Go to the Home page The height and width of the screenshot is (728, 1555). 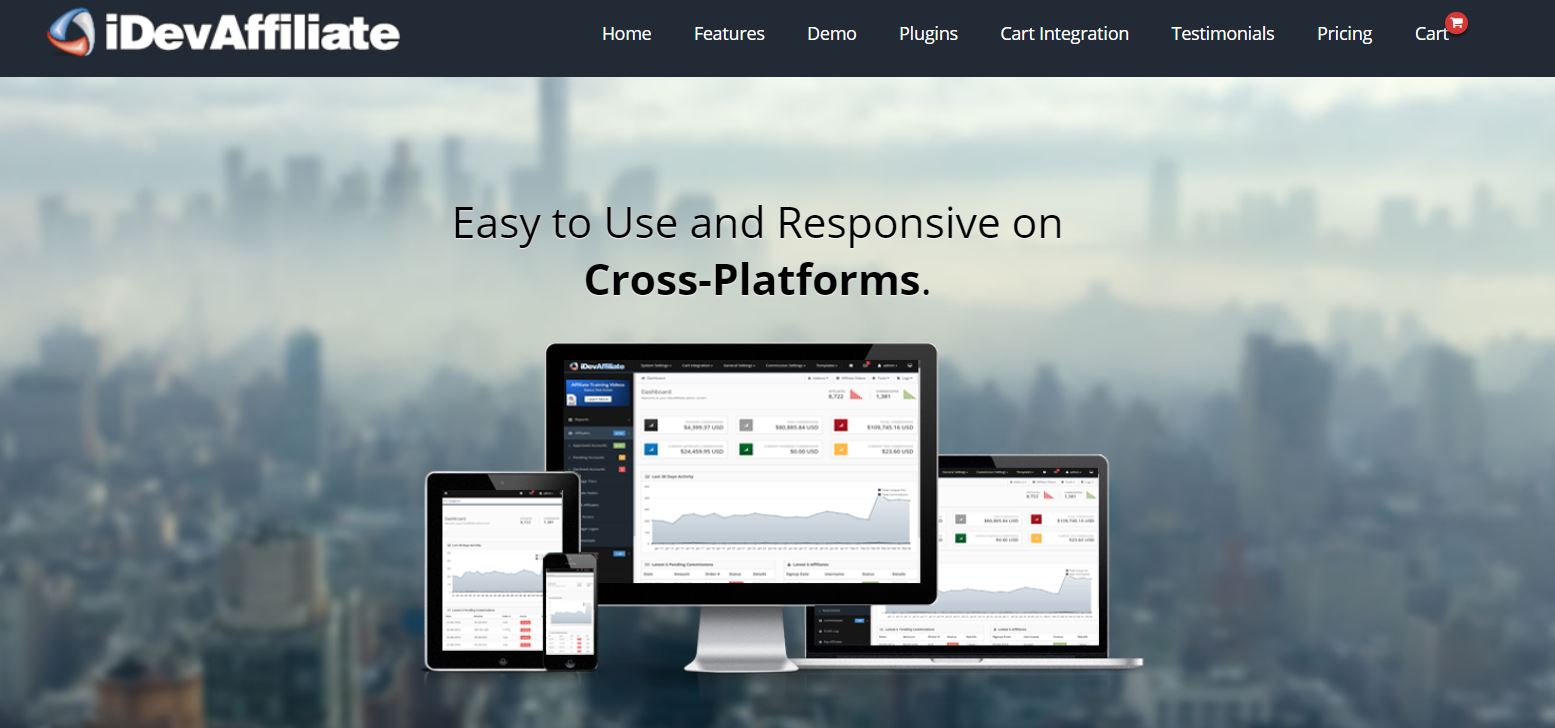pos(626,34)
